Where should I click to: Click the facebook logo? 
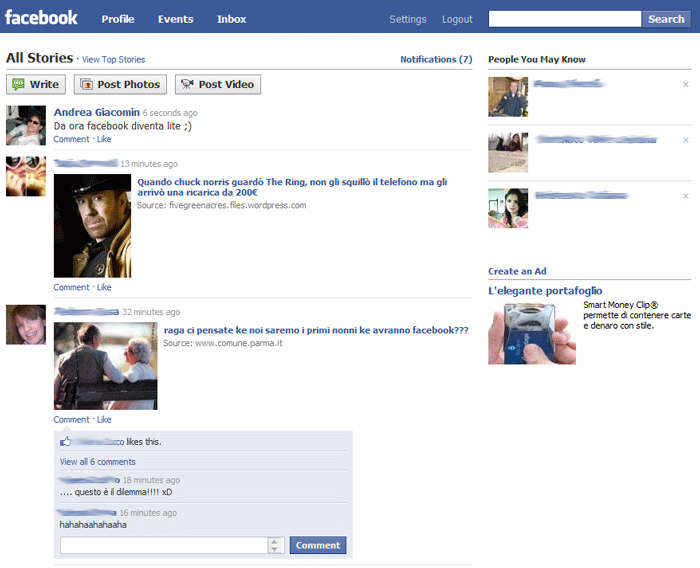(41, 18)
